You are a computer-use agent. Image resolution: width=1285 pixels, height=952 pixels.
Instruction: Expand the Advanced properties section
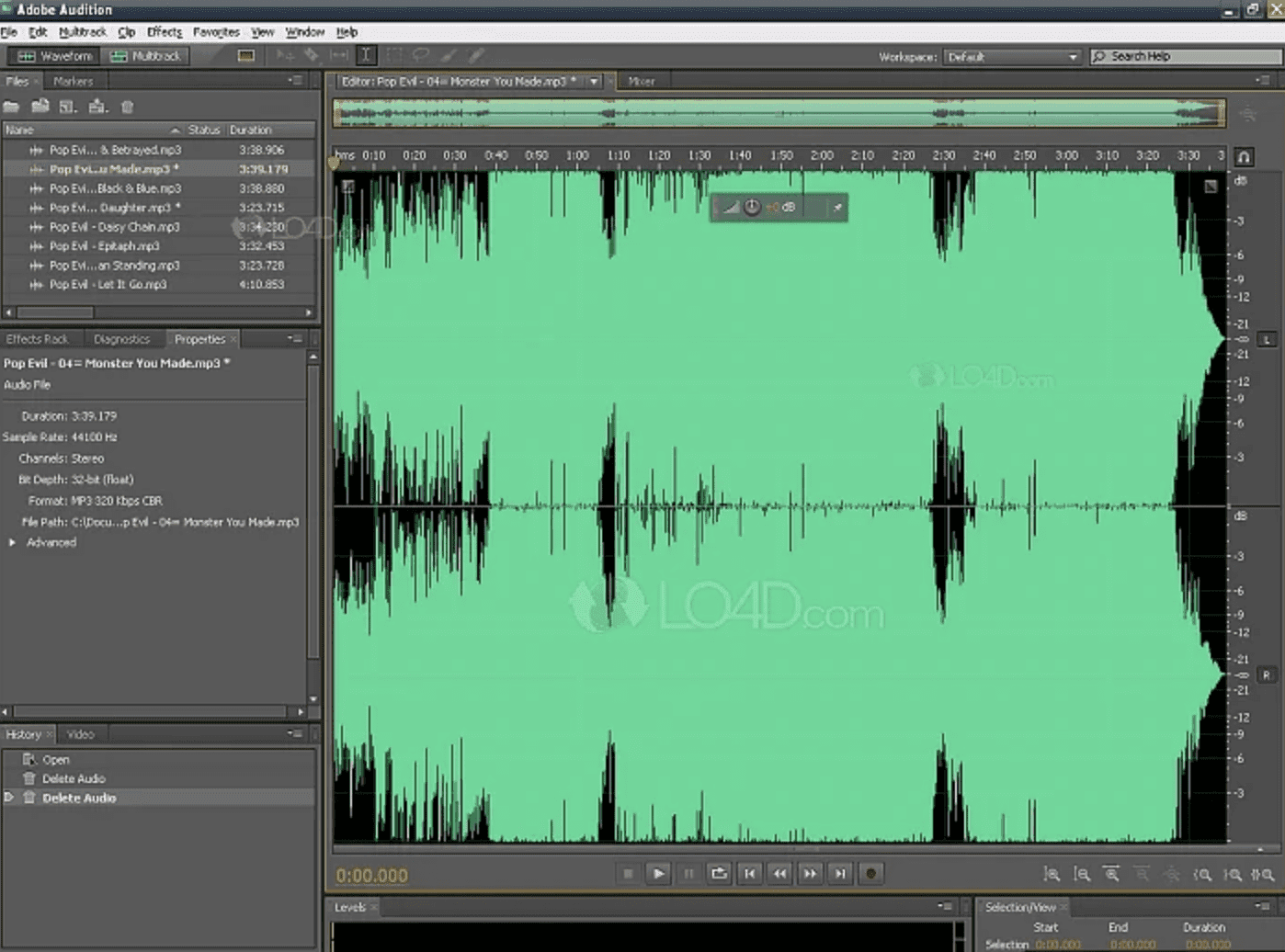[12, 543]
